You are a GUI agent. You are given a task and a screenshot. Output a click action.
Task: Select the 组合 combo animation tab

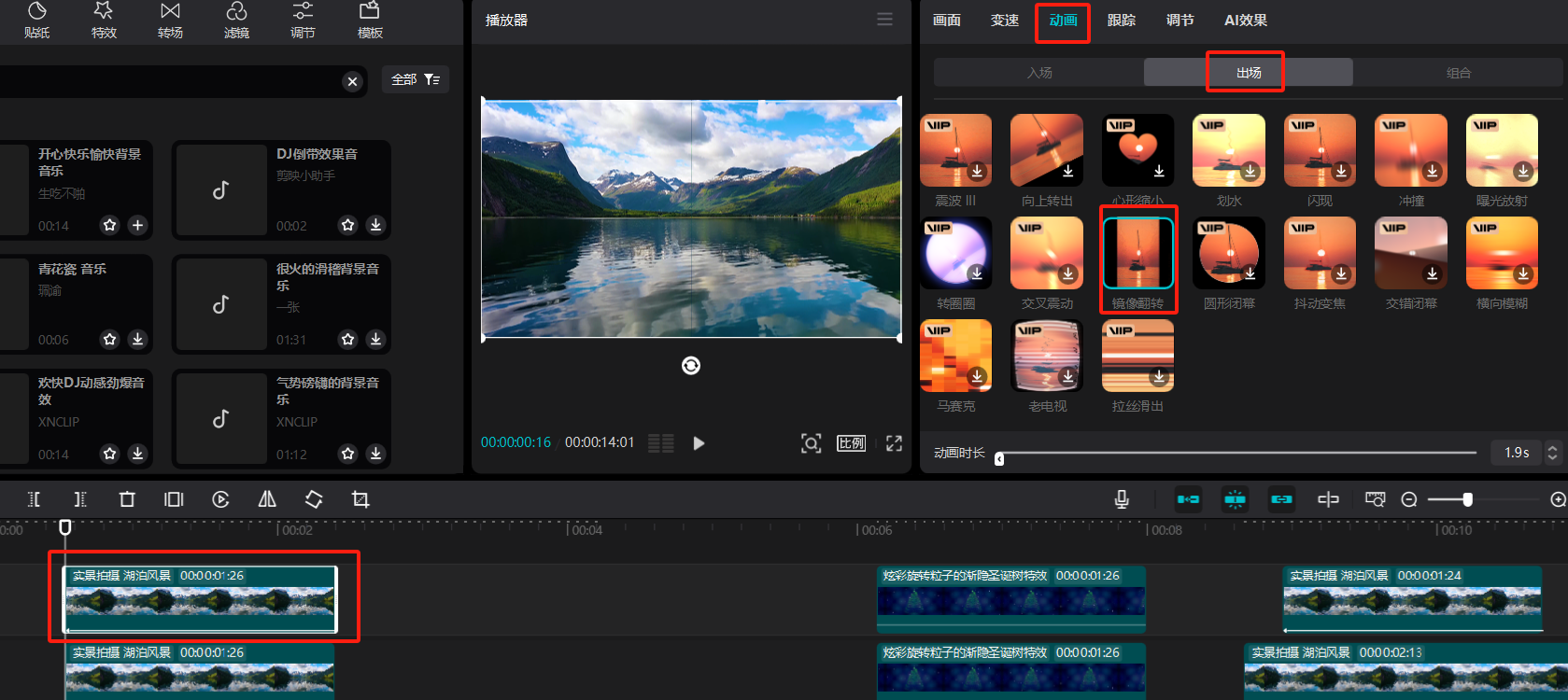coord(1459,73)
